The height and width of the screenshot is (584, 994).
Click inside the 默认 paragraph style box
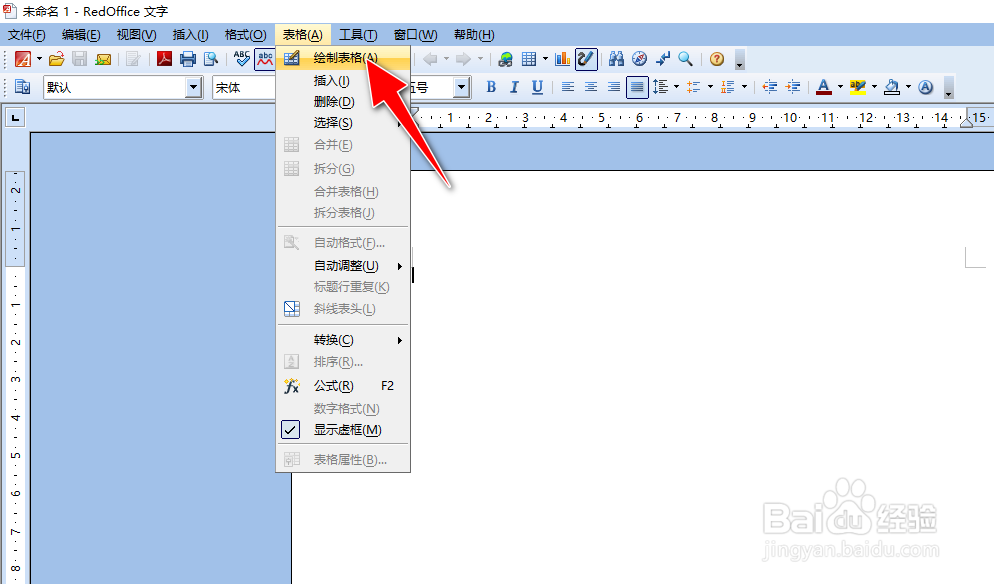[x=110, y=87]
